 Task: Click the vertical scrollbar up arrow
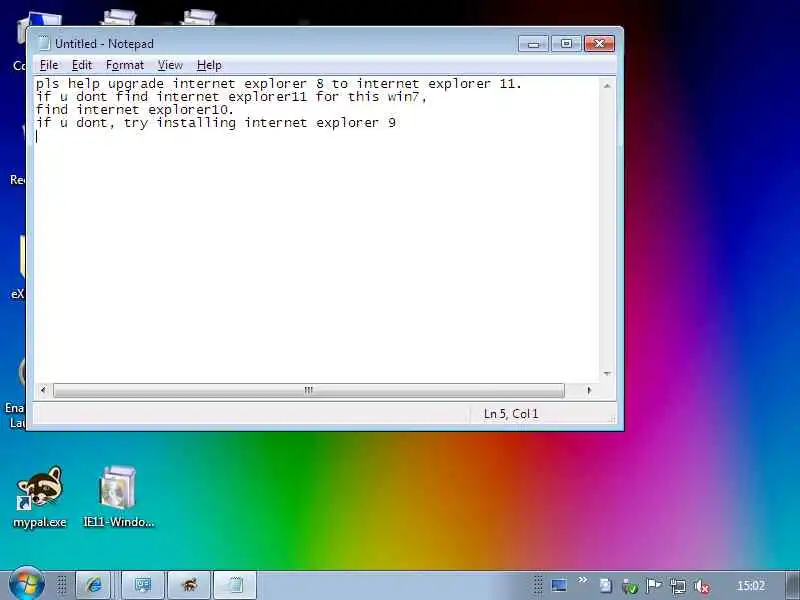click(x=607, y=86)
